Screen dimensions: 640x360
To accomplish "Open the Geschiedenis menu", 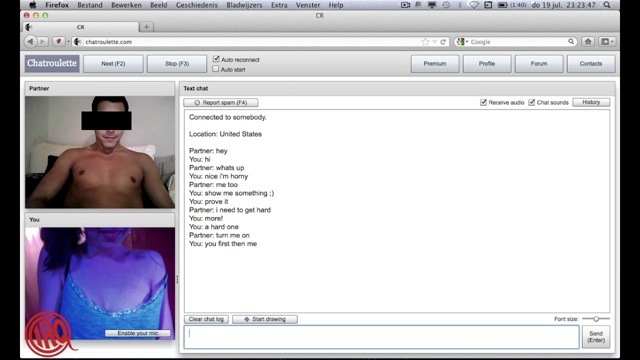I will pyautogui.click(x=197, y=5).
